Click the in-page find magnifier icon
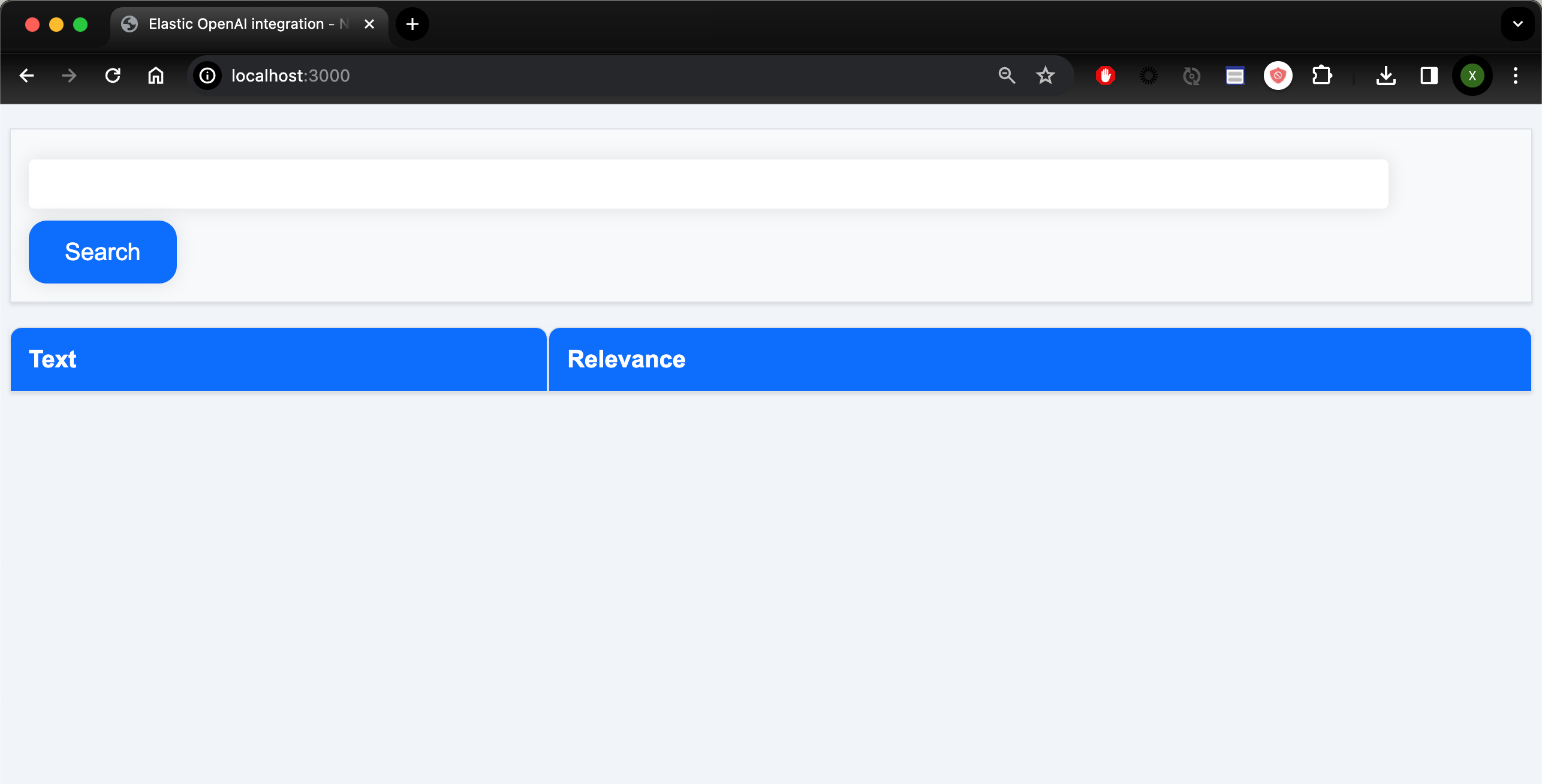1542x784 pixels. click(x=1007, y=76)
